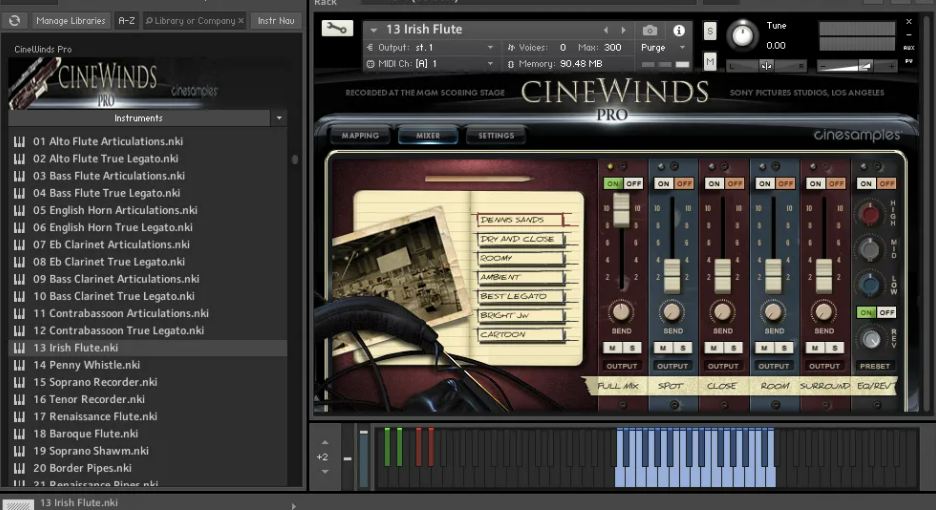Solo the Close channel with its S button
This screenshot has height=510, width=936.
pyautogui.click(x=733, y=348)
